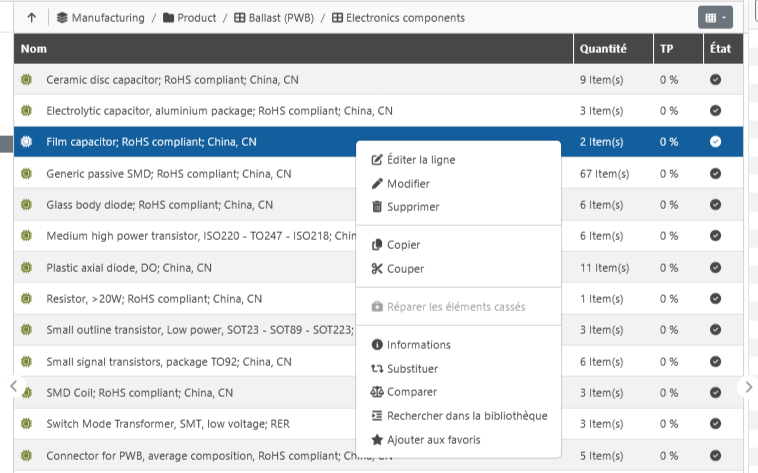Click the status check of Ceramic disc capacitor
The height and width of the screenshot is (473, 758).
(x=715, y=80)
